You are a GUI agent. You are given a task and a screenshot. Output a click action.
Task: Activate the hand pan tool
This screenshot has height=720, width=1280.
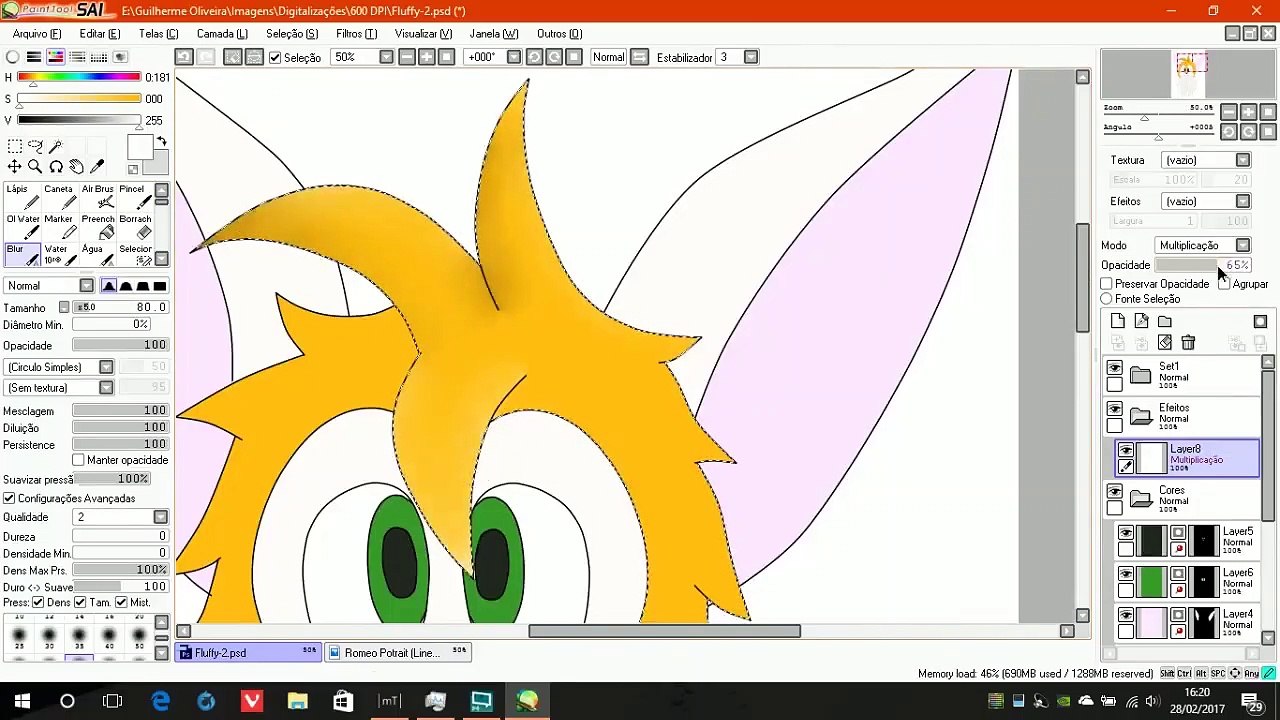point(76,167)
